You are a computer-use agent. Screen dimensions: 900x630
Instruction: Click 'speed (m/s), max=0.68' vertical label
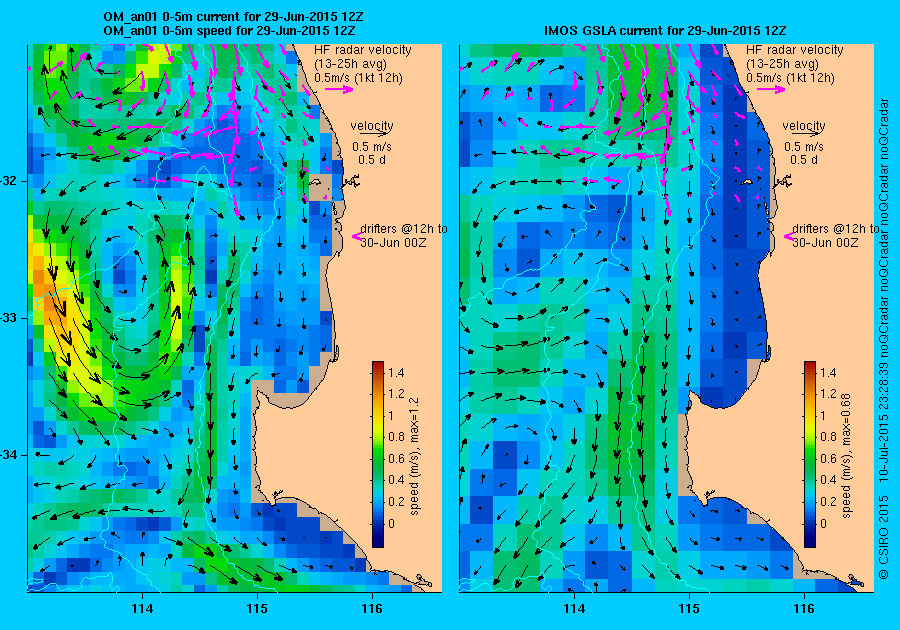pyautogui.click(x=846, y=456)
